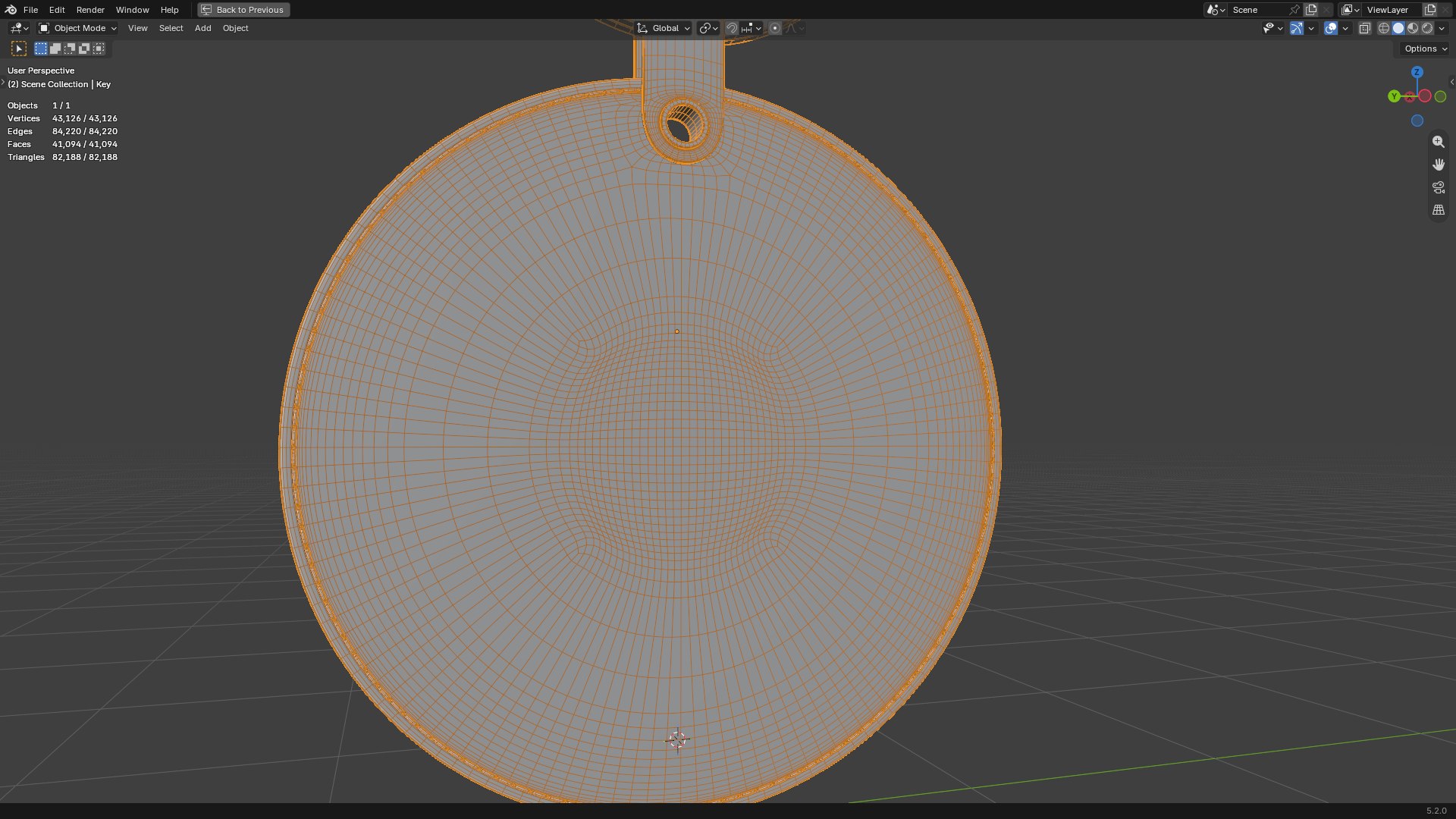The image size is (1456, 819).
Task: Toggle the camera view icon
Action: (1439, 187)
